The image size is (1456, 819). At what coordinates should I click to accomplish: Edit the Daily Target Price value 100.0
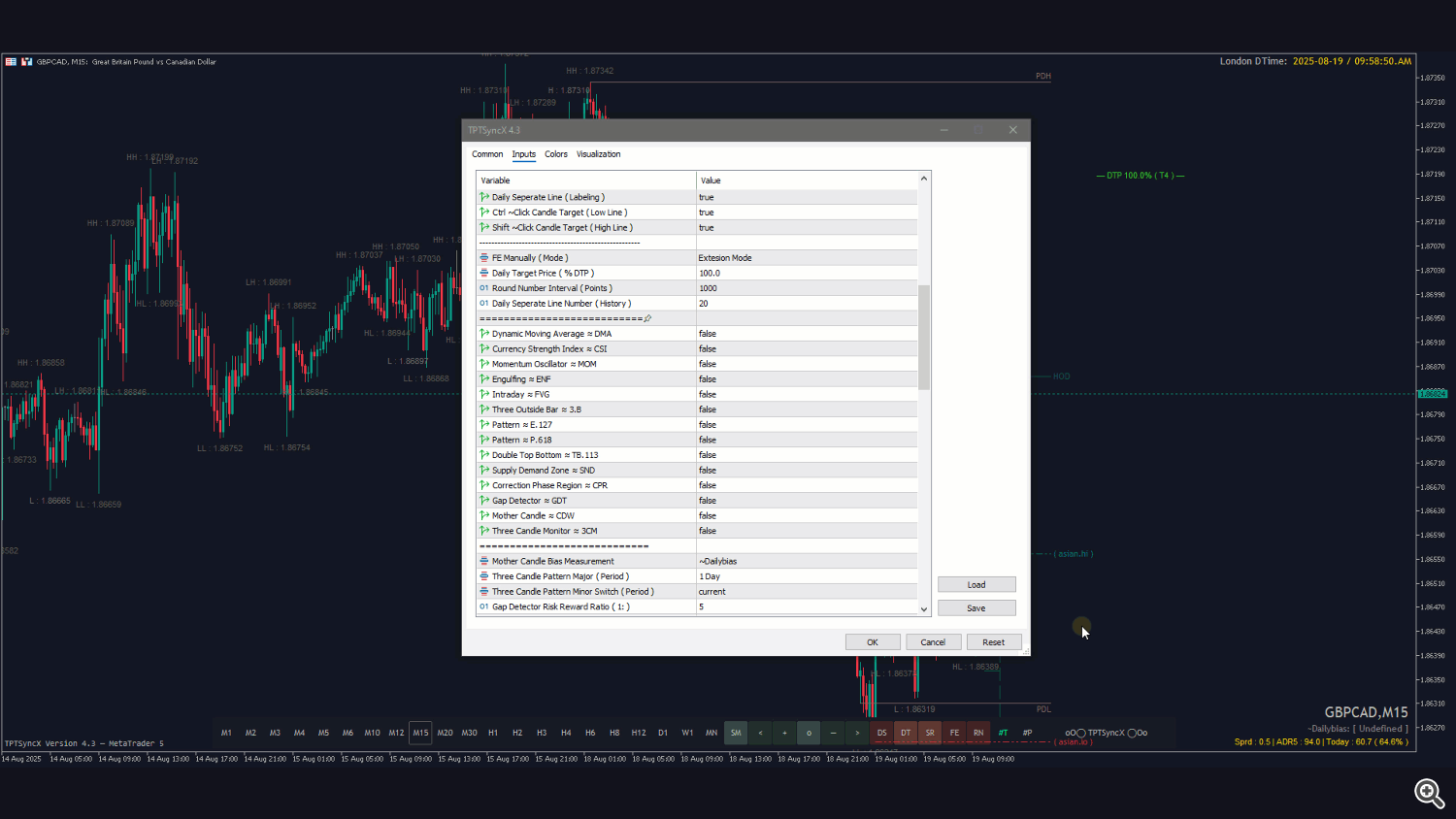(x=807, y=273)
